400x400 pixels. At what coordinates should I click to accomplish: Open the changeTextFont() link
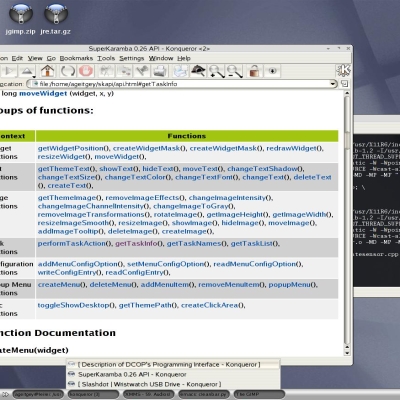tap(207, 177)
